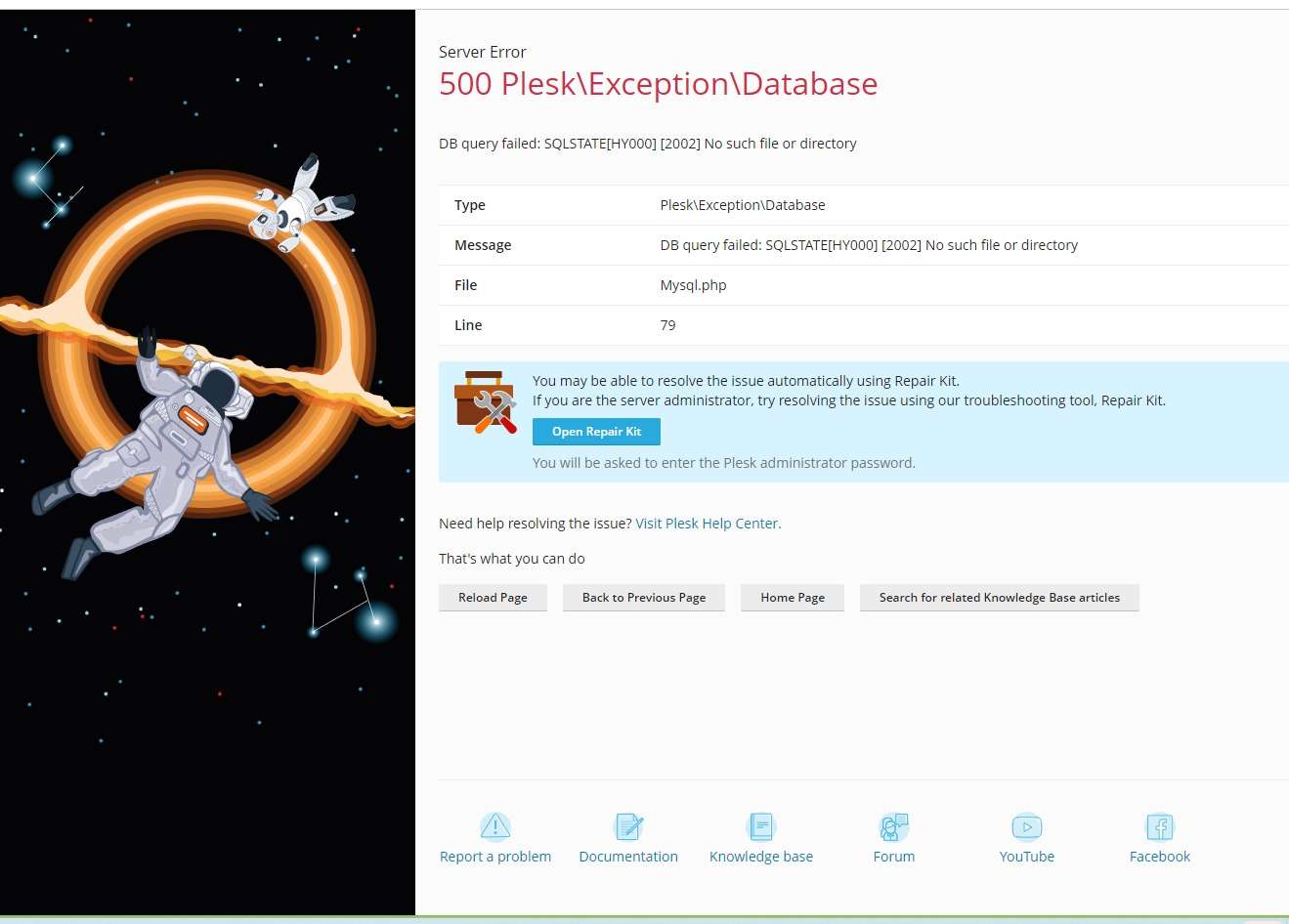Click the Mysql.php file value
The height and width of the screenshot is (924, 1289).
[694, 285]
